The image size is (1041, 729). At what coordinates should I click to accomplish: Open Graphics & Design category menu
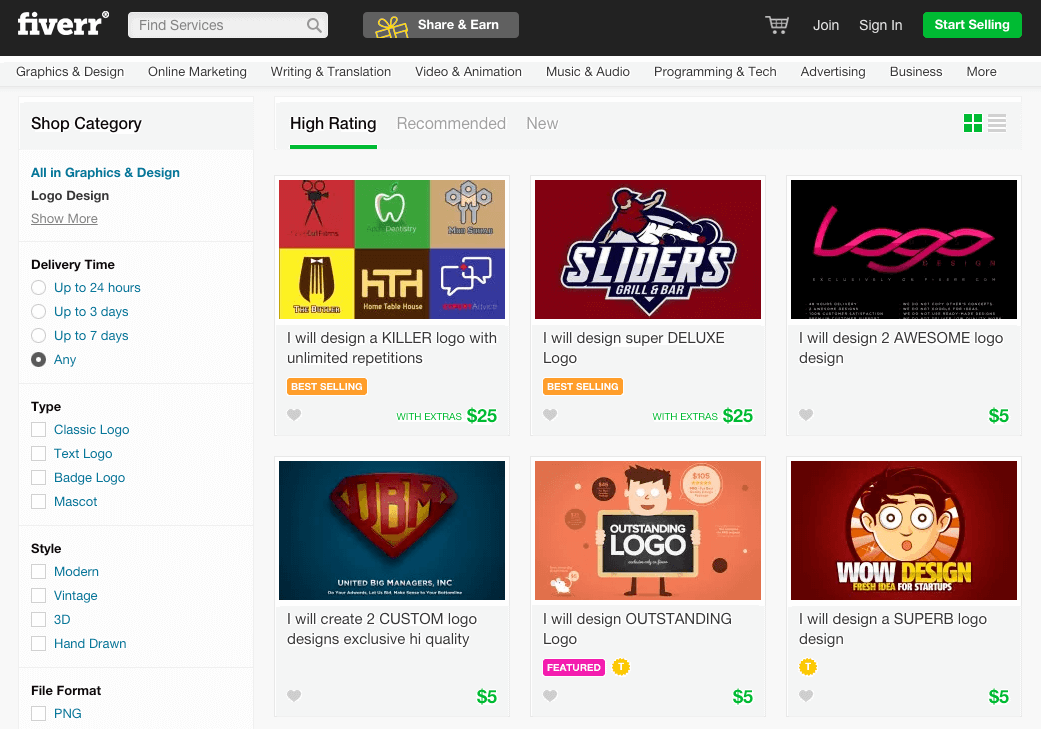point(70,72)
